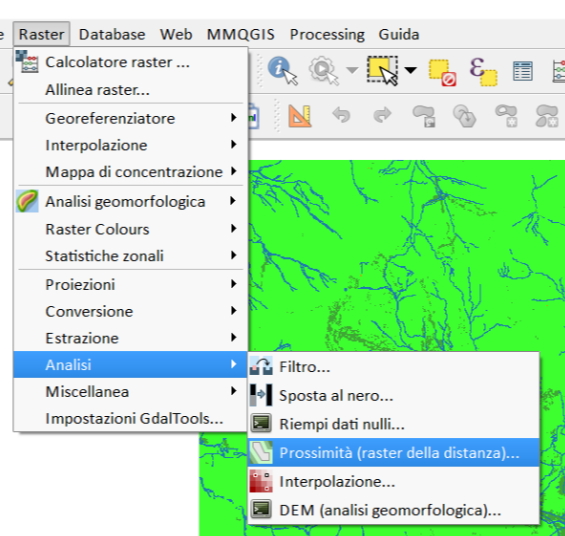Open Select by expression tool
Image resolution: width=565 pixels, height=536 pixels.
click(483, 71)
